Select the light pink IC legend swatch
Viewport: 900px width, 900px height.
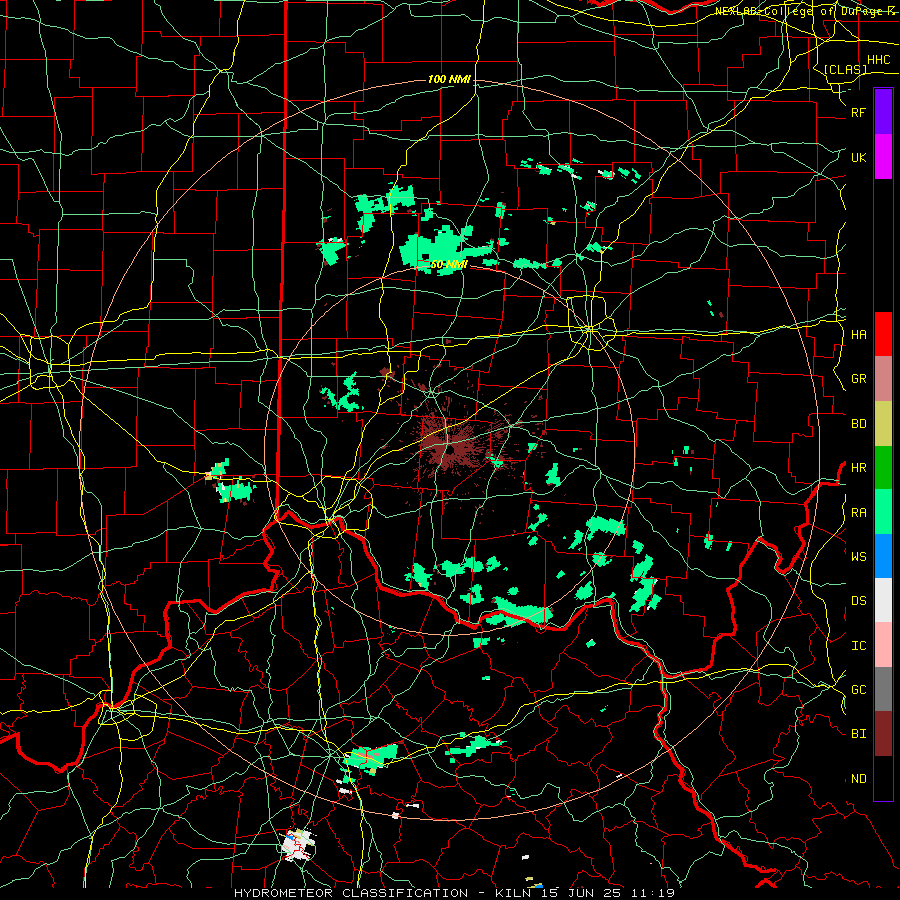(883, 645)
